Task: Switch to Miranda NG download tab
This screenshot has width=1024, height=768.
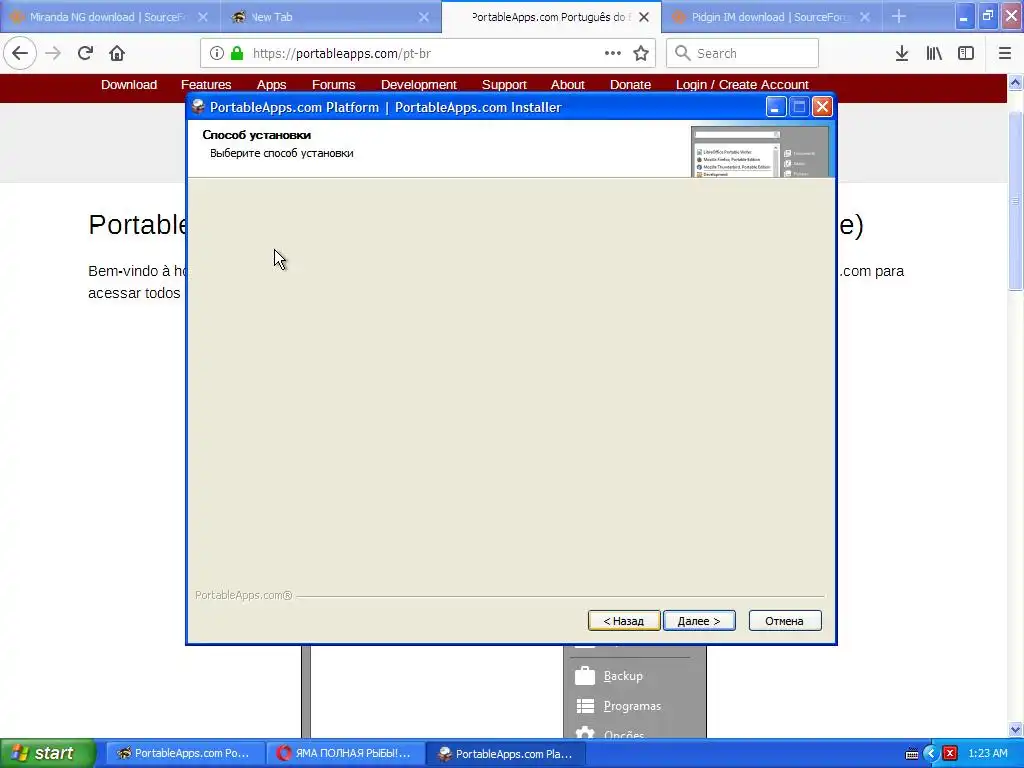Action: click(x=110, y=17)
